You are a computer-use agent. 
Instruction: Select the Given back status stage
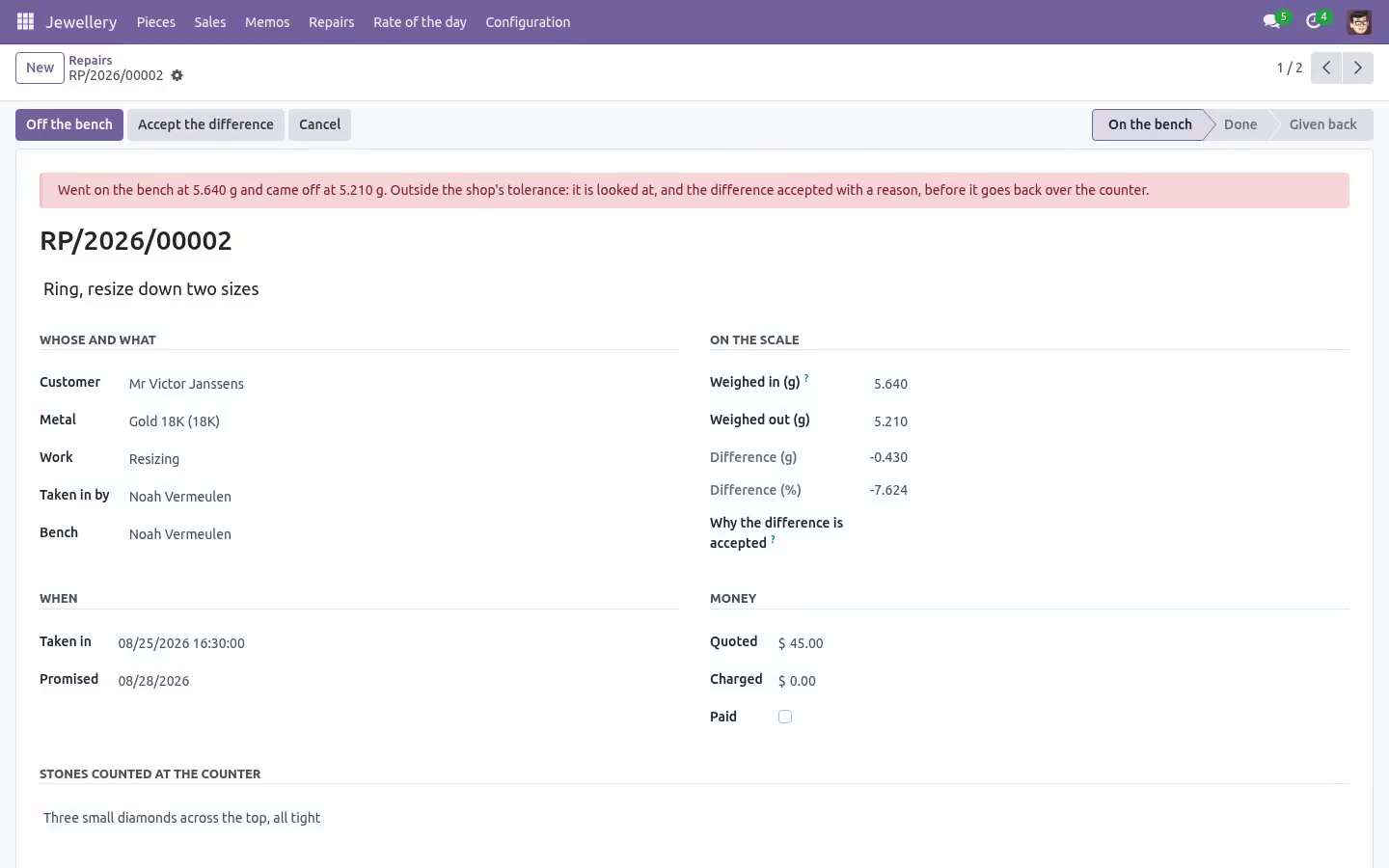pos(1322,124)
